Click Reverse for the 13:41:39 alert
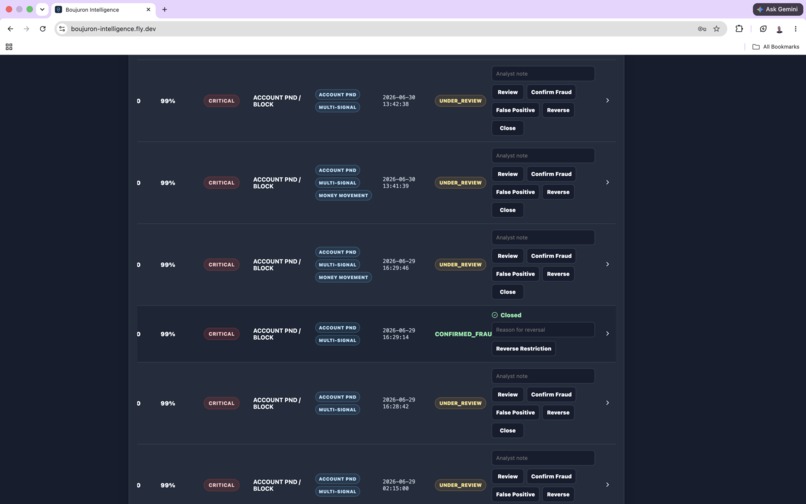The height and width of the screenshot is (504, 806). click(x=558, y=192)
